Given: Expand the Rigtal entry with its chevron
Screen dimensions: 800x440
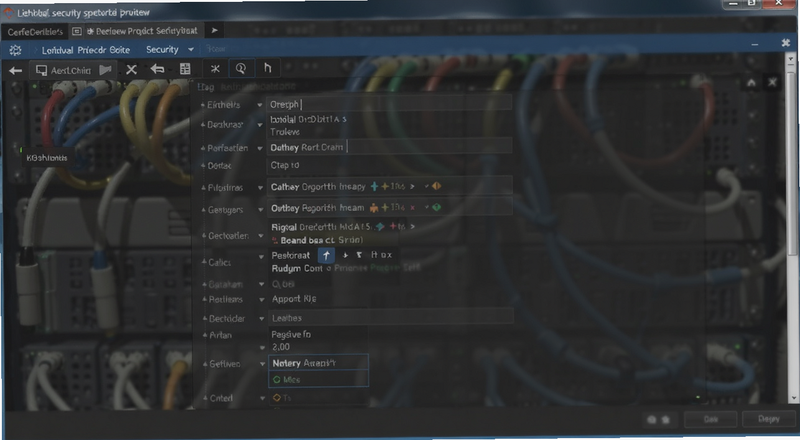Looking at the screenshot, I should tap(412, 226).
